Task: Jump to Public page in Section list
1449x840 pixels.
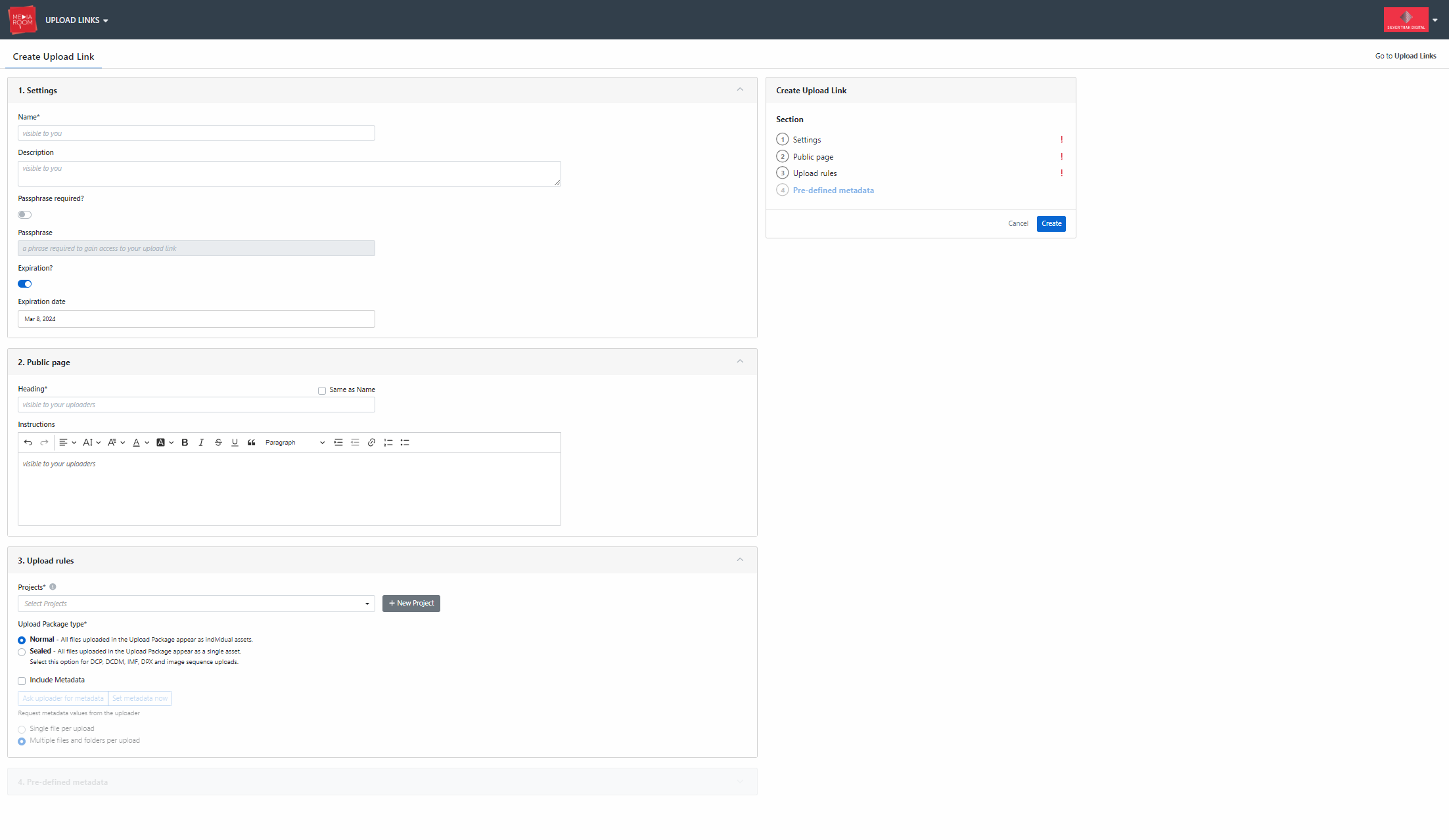Action: [x=813, y=157]
